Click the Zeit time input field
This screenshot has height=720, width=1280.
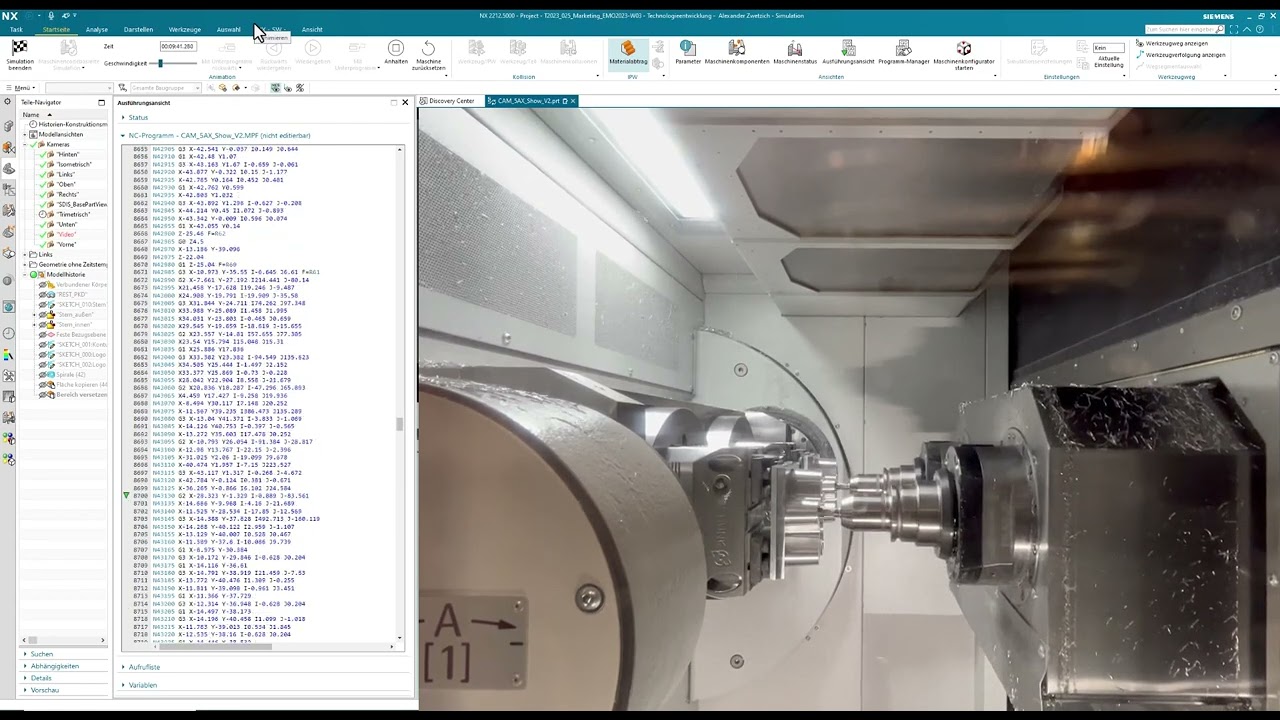(177, 46)
